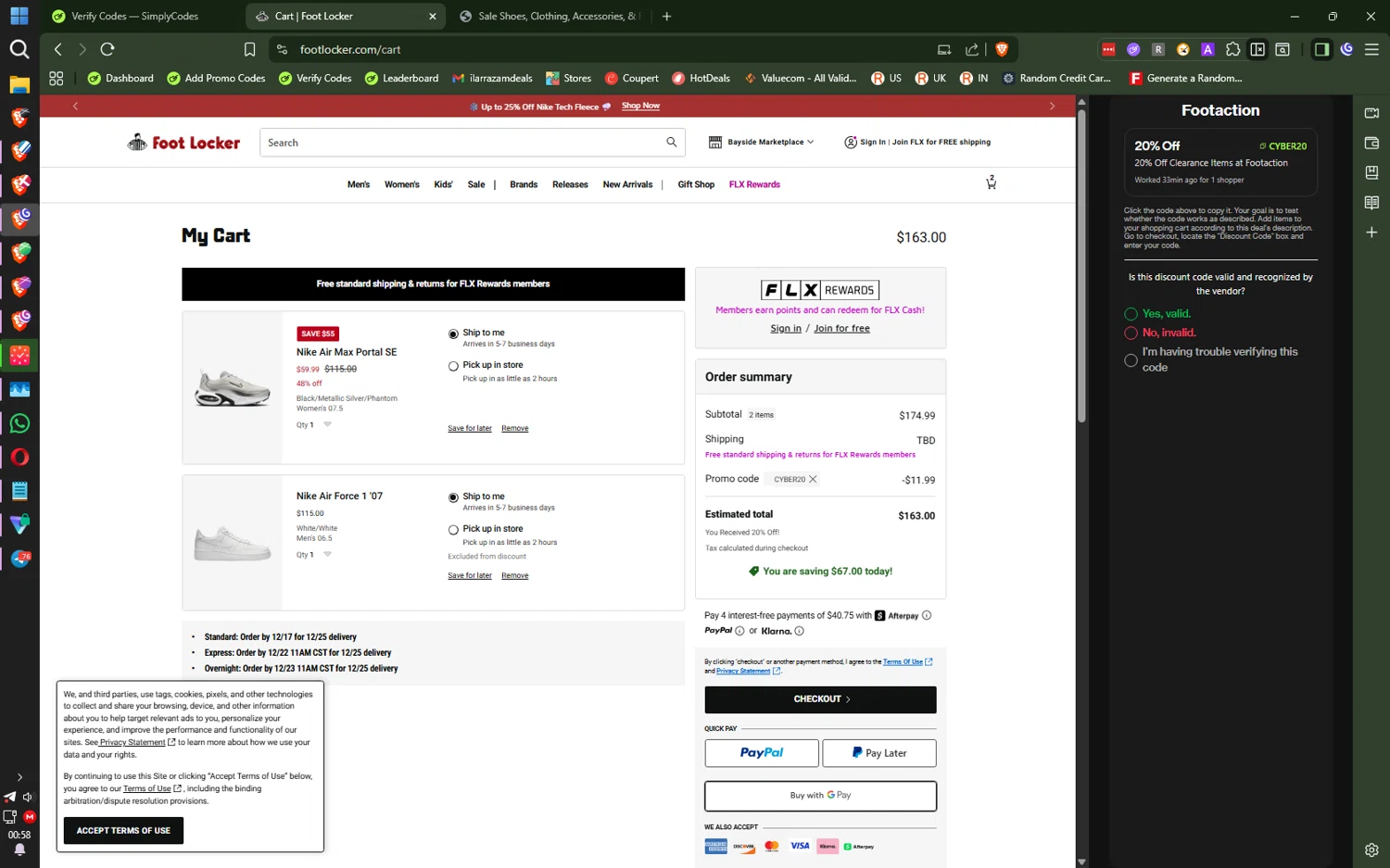Screen dimensions: 1390x868
Task: Click the address bar URL
Action: click(x=350, y=49)
